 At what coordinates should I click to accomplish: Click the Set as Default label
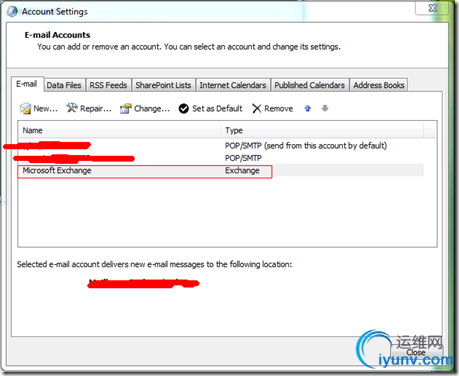pyautogui.click(x=217, y=109)
